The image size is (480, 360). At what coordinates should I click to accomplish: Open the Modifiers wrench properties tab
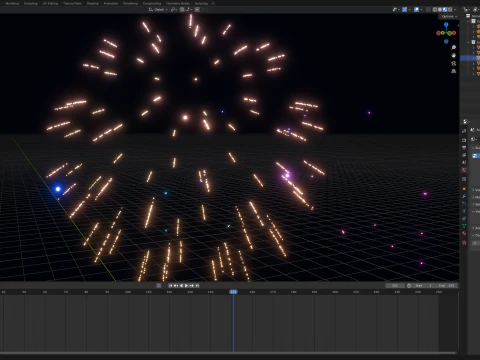coord(464,196)
